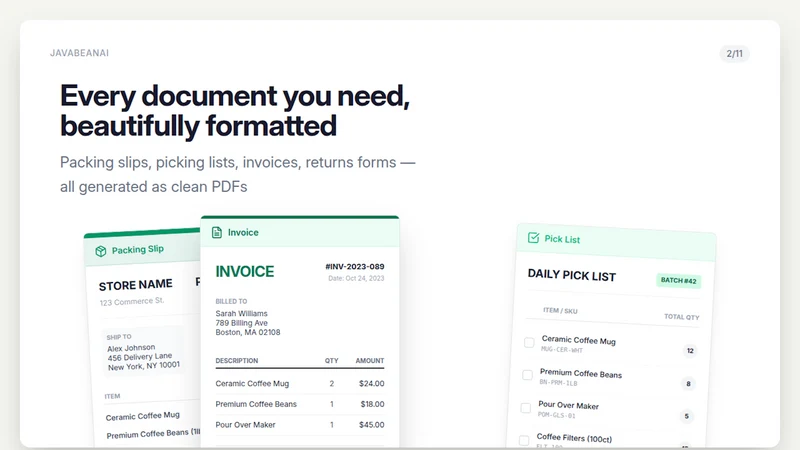
Task: Click Ceramic Coffee Mug in the invoice
Action: pos(252,384)
